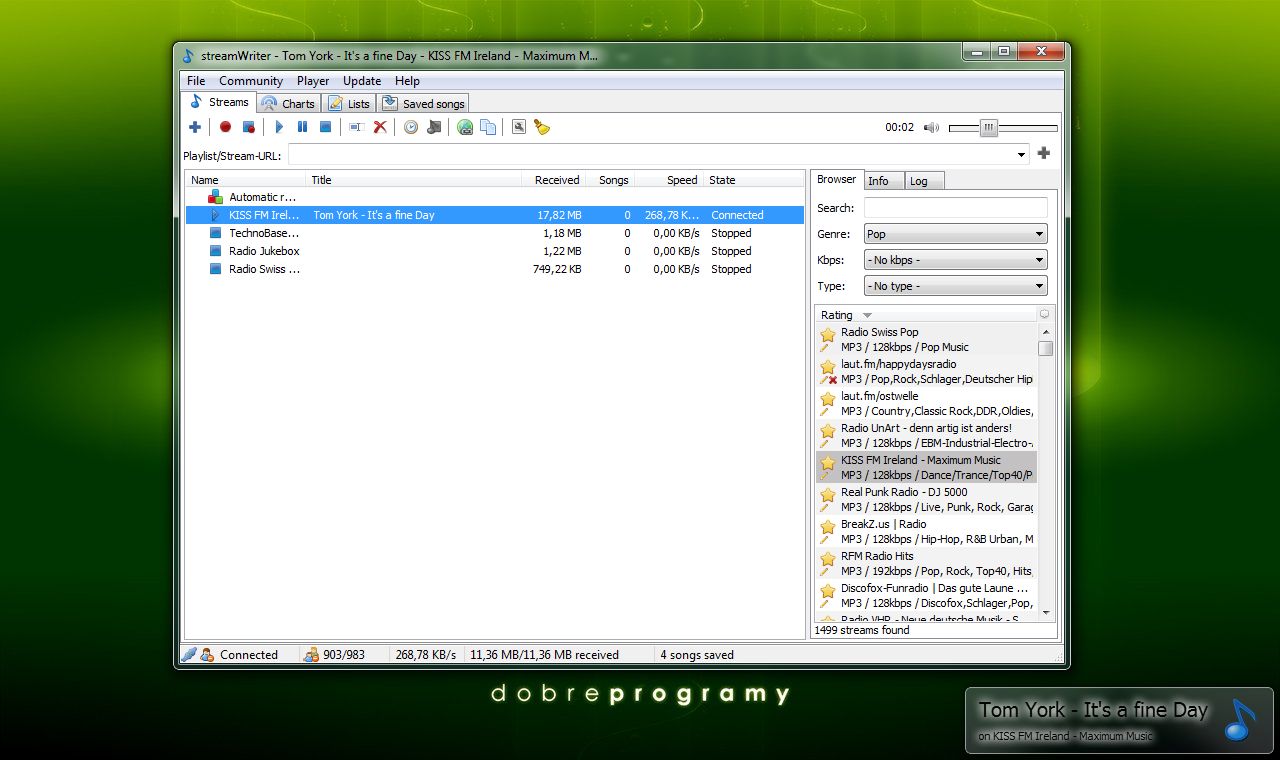Sort by the Speed column header
1280x760 pixels.
coord(669,180)
